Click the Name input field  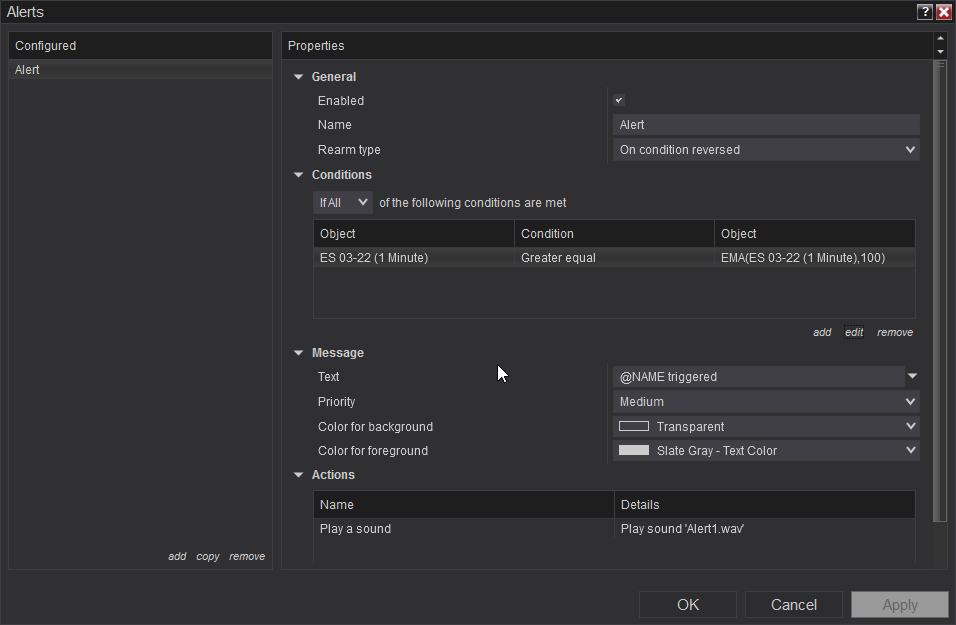(766, 125)
